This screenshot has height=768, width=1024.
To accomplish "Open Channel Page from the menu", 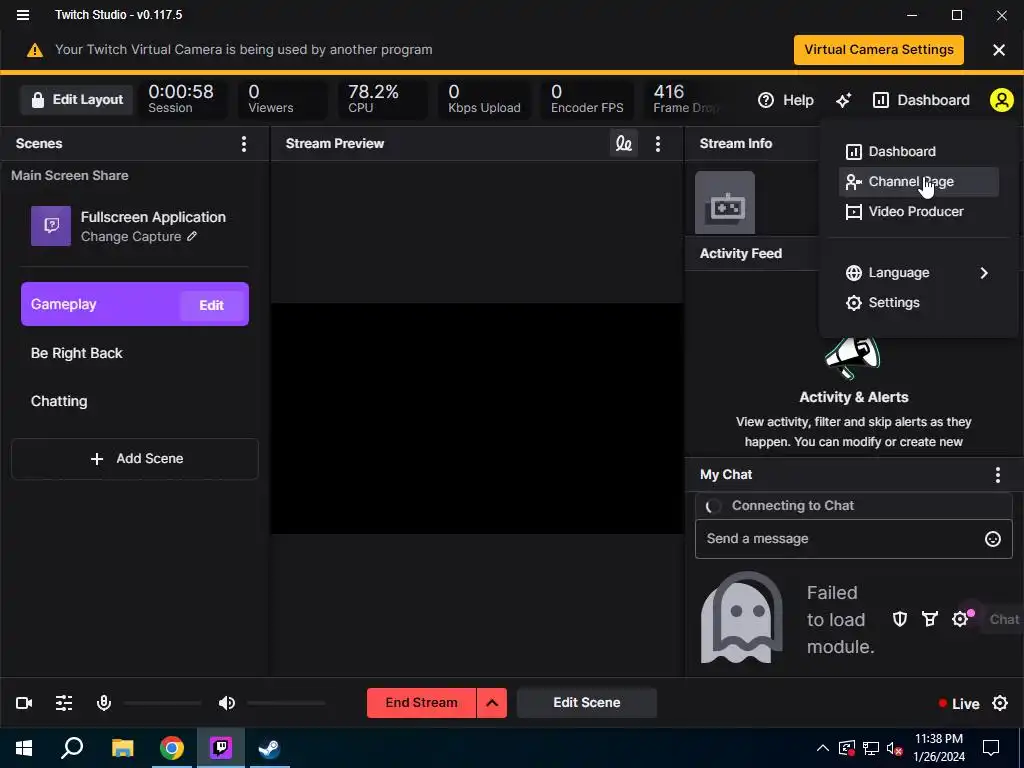I will click(x=919, y=182).
